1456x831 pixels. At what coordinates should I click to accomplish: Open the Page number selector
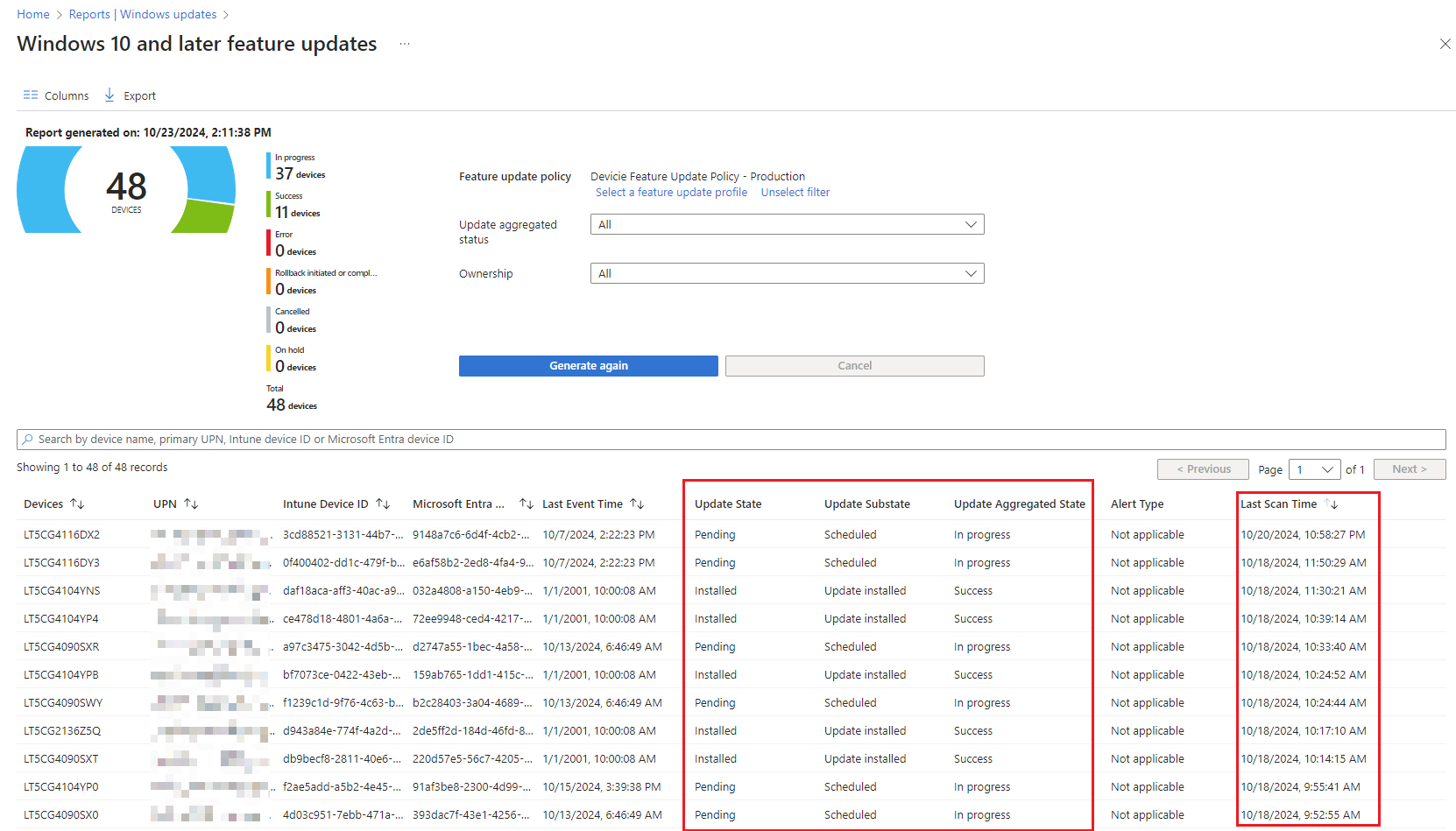click(1314, 469)
